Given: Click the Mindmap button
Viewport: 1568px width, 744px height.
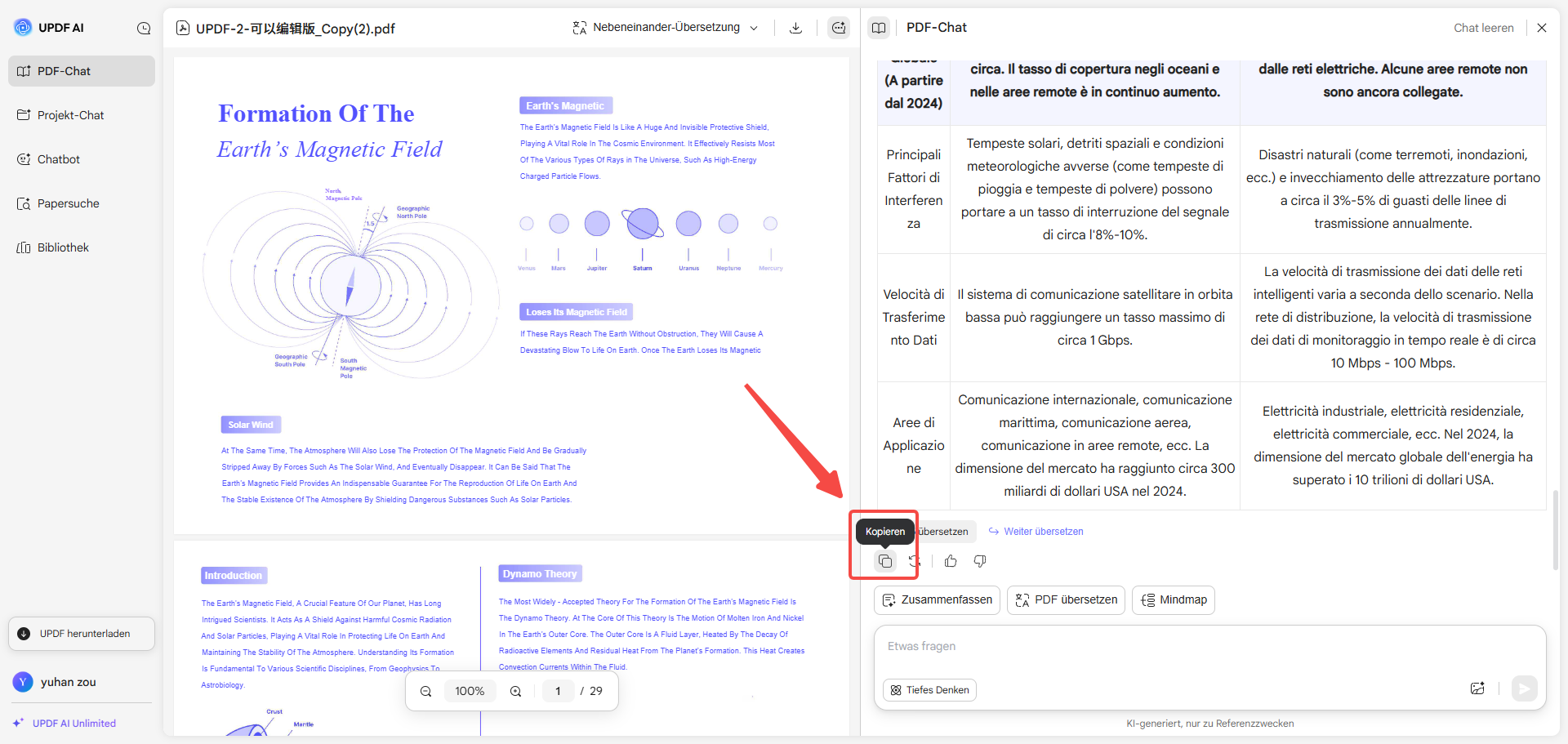Looking at the screenshot, I should tap(1174, 600).
